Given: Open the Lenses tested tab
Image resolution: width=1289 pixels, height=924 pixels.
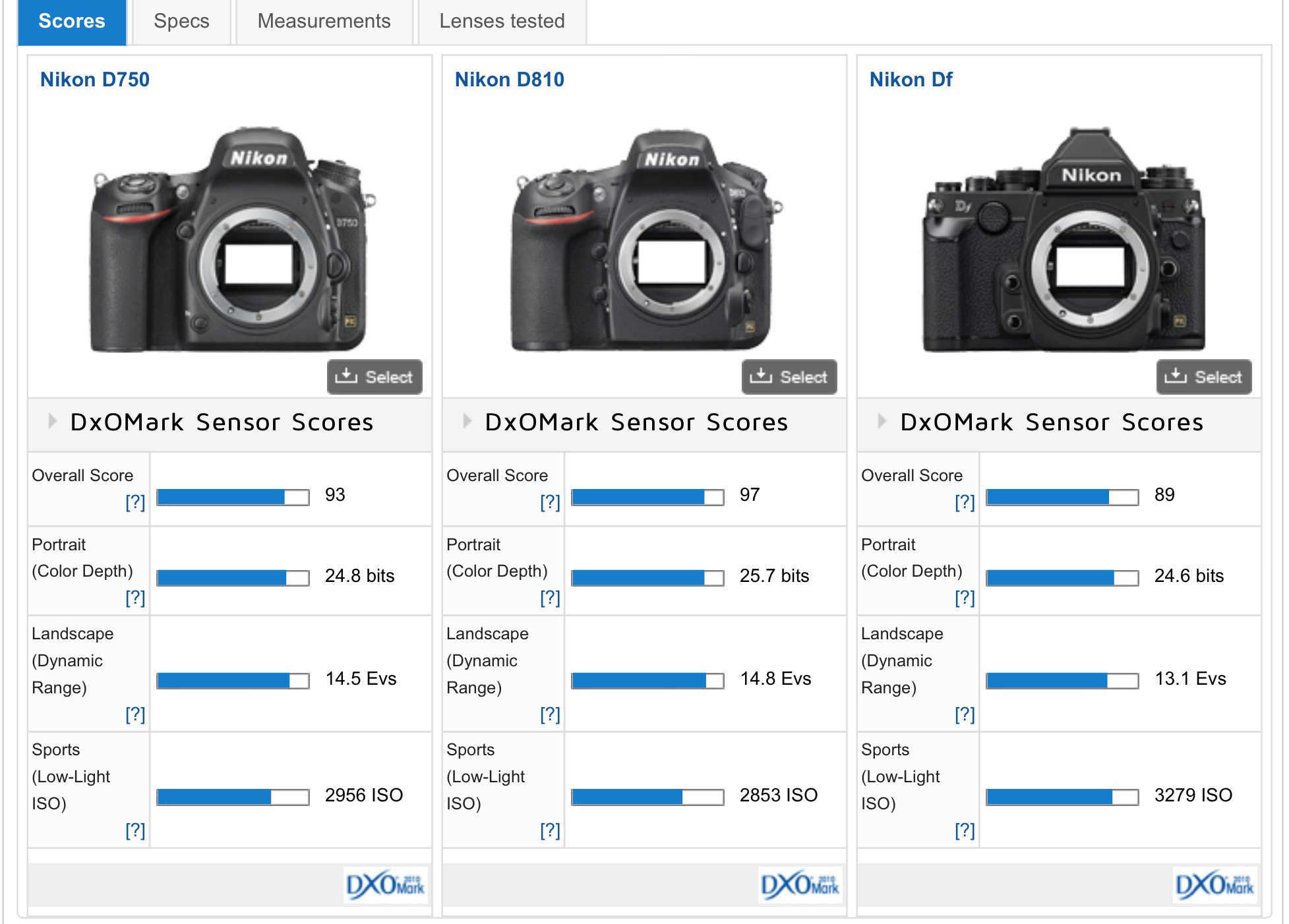Looking at the screenshot, I should click(502, 21).
